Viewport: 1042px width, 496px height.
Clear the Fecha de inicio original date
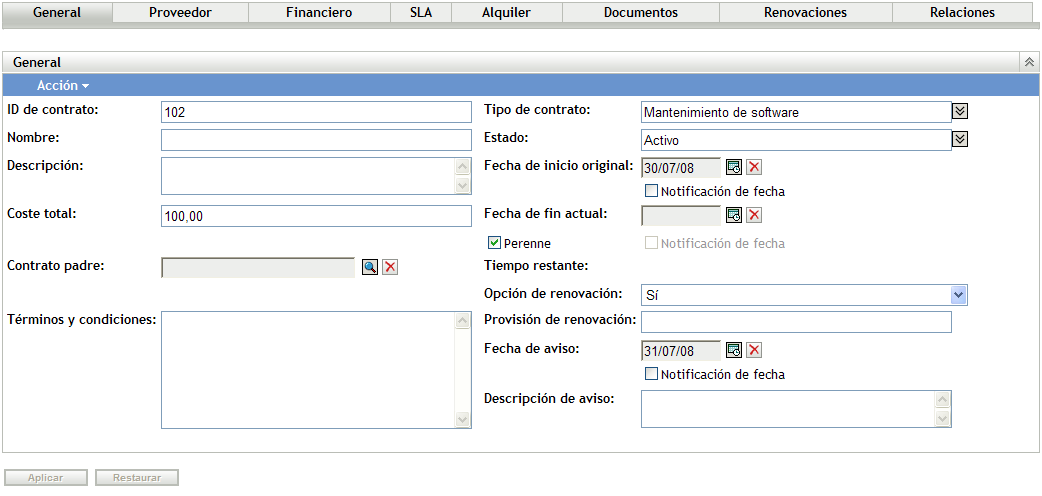[x=754, y=167]
